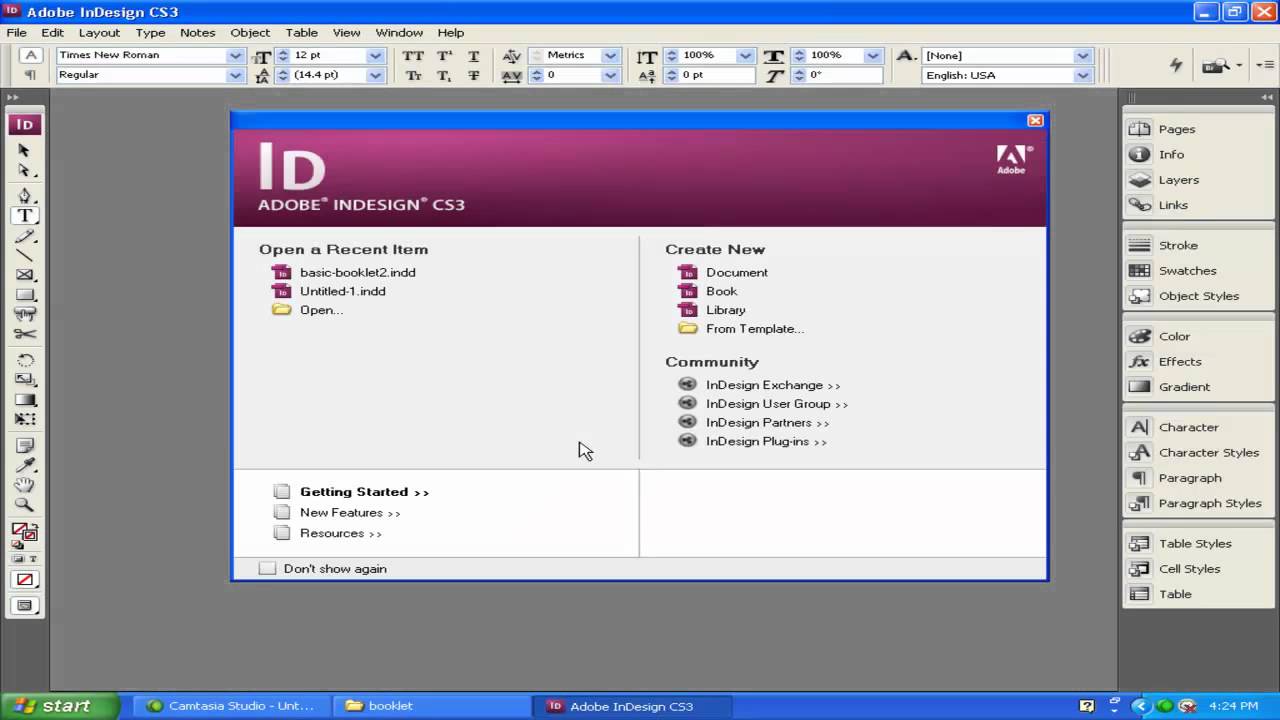Select the Line tool

pos(25,256)
